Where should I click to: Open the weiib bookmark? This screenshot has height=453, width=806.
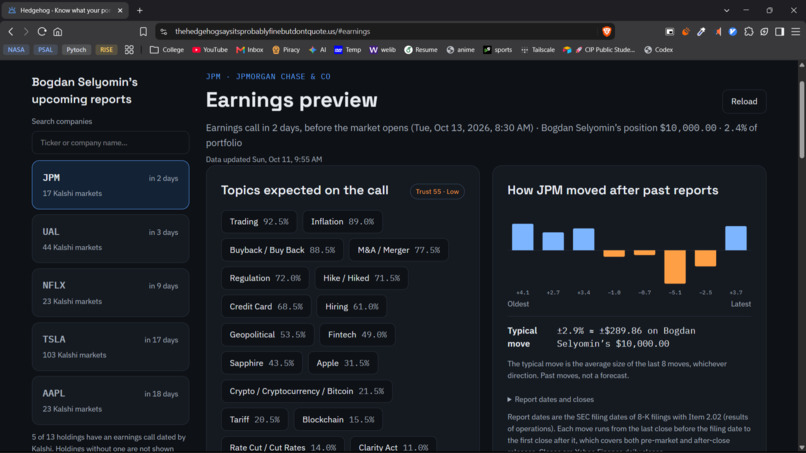tap(382, 50)
